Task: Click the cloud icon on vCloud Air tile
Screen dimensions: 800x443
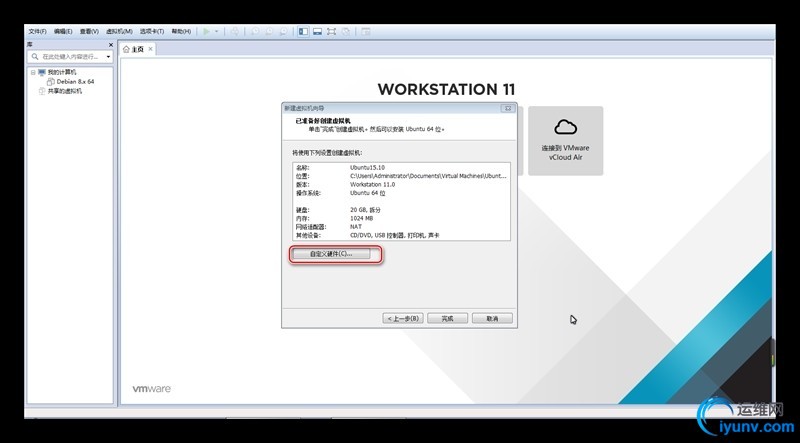Action: [x=565, y=127]
